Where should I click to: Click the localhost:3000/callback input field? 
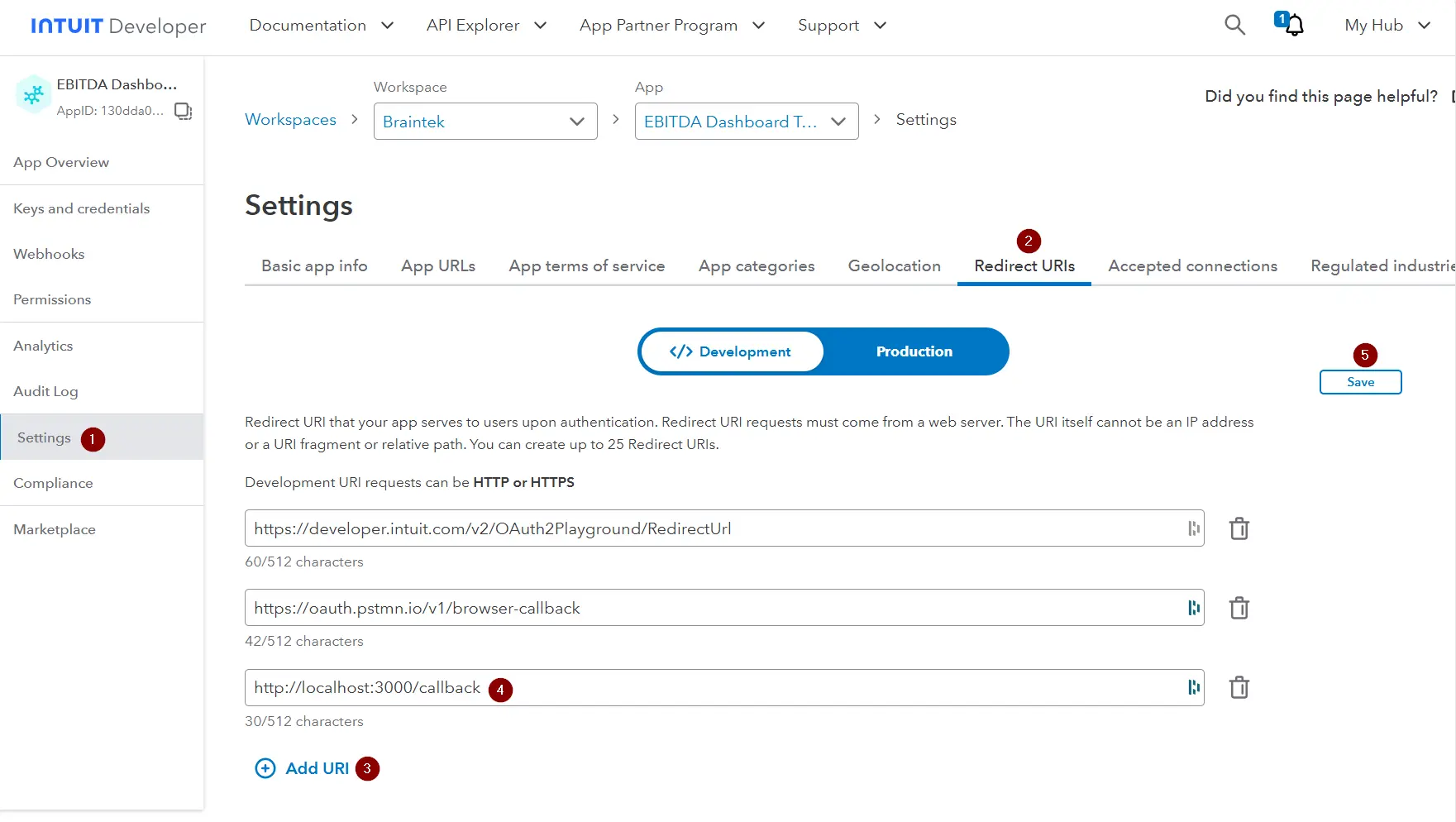[x=724, y=687]
